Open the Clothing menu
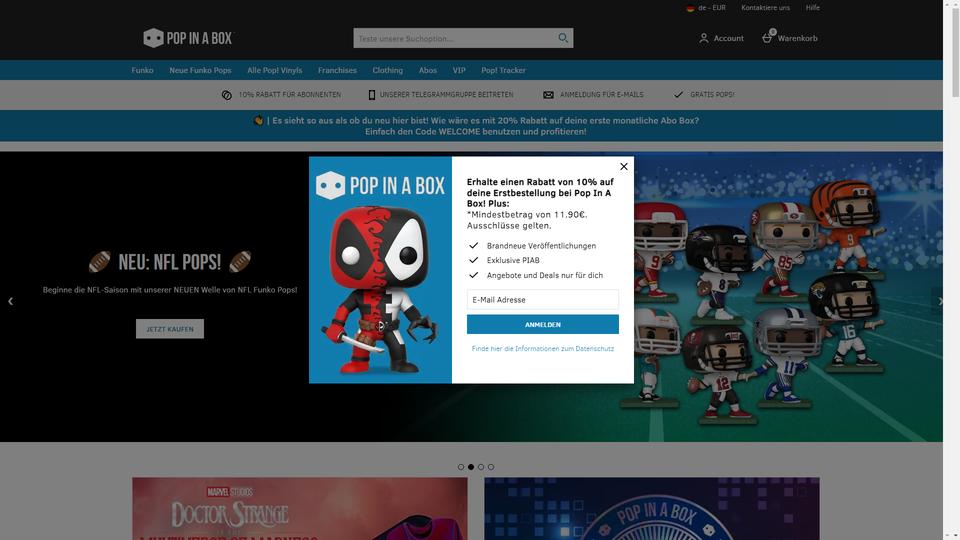Viewport: 960px width, 540px height. [x=388, y=70]
